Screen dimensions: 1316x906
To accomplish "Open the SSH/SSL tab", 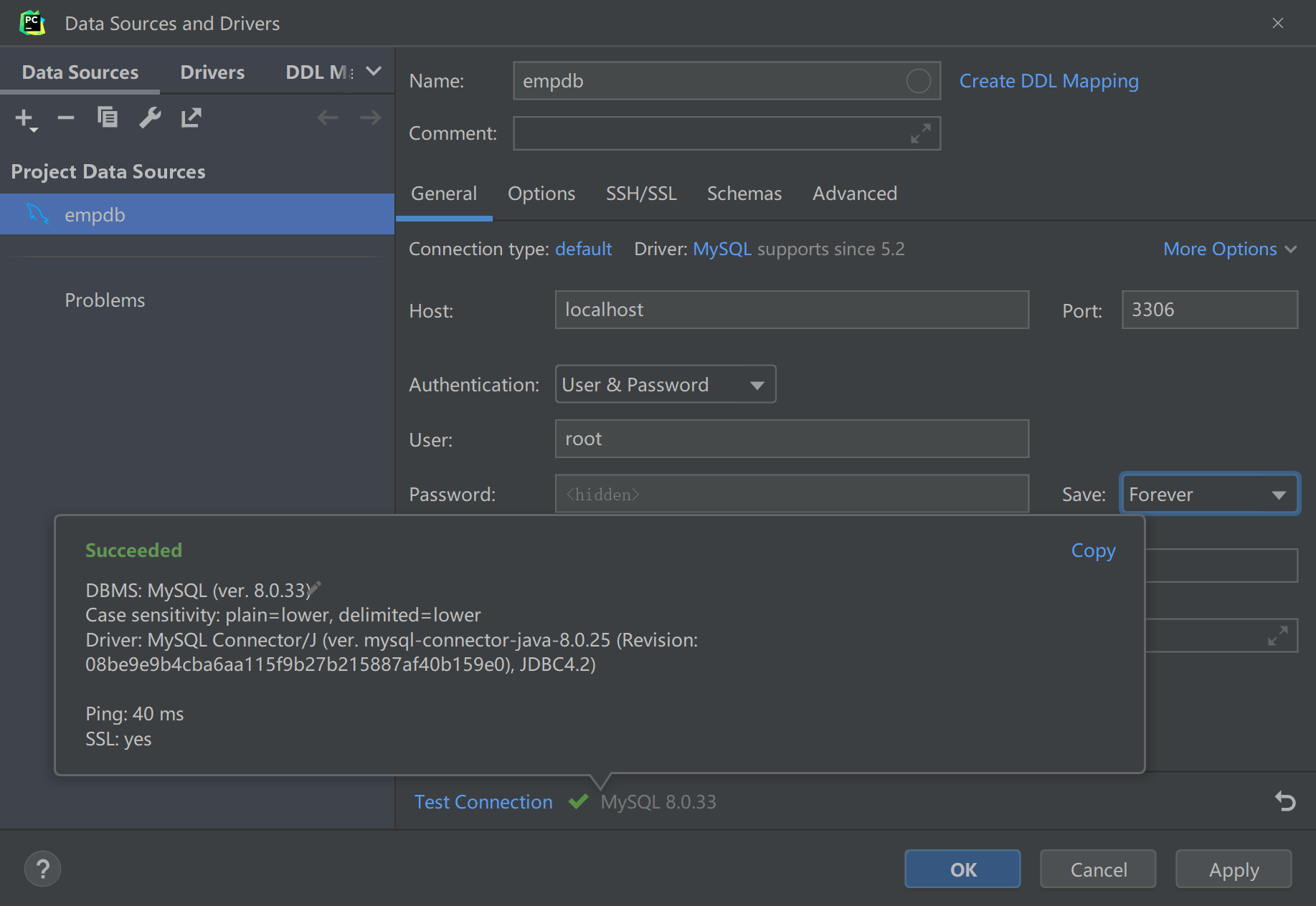I will pyautogui.click(x=641, y=194).
